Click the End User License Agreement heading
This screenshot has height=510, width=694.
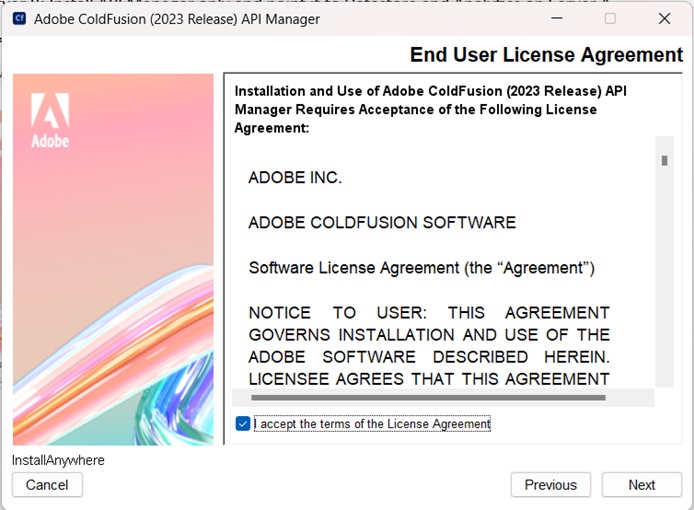click(x=546, y=55)
